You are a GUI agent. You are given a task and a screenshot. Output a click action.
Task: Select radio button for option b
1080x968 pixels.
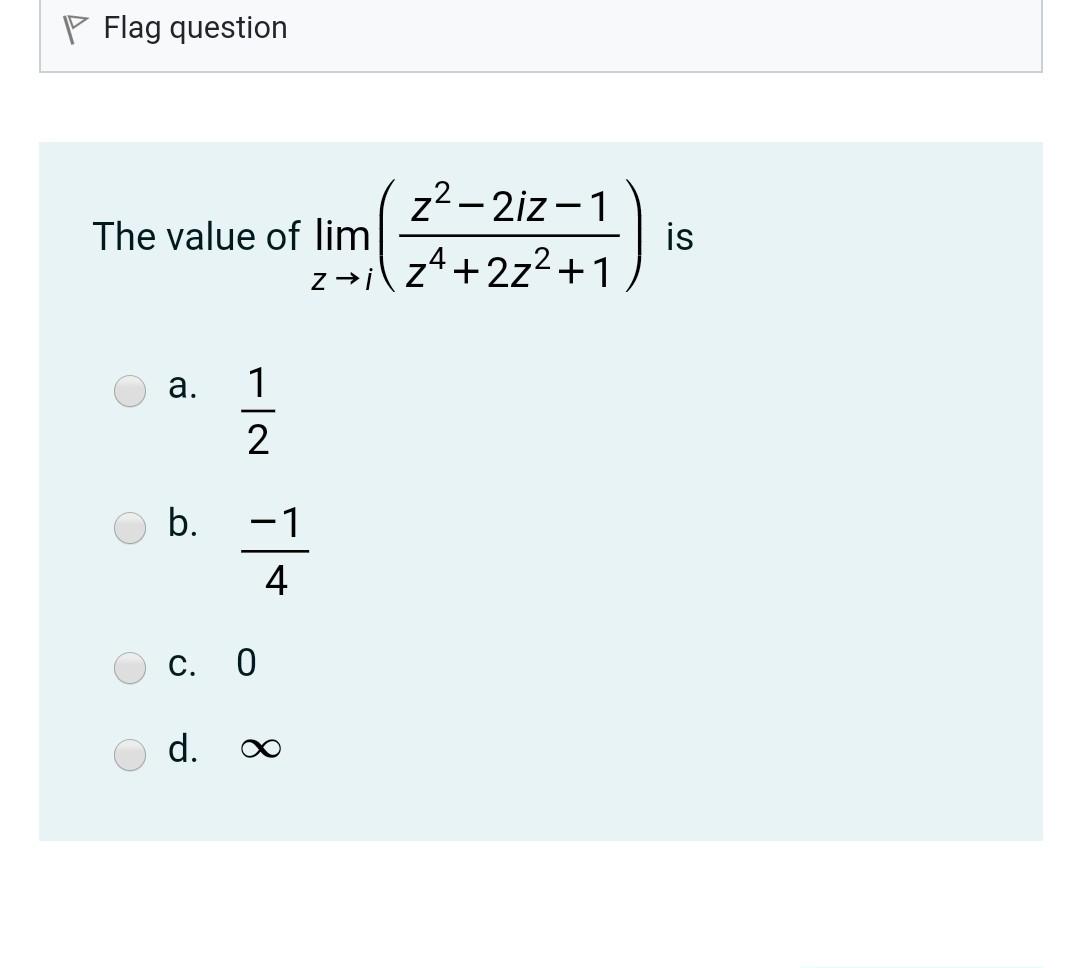130,529
